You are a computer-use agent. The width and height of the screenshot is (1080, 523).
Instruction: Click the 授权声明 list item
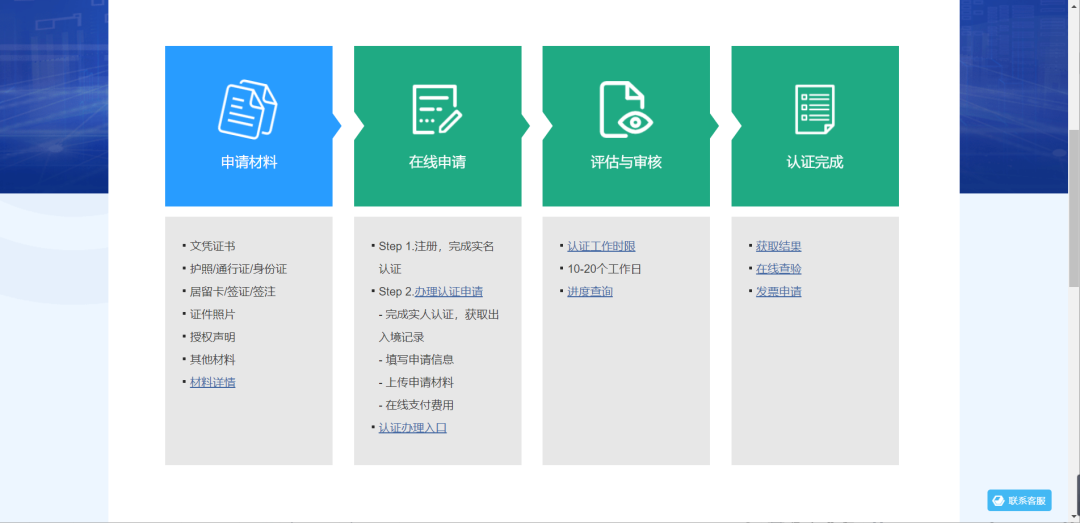pyautogui.click(x=213, y=337)
